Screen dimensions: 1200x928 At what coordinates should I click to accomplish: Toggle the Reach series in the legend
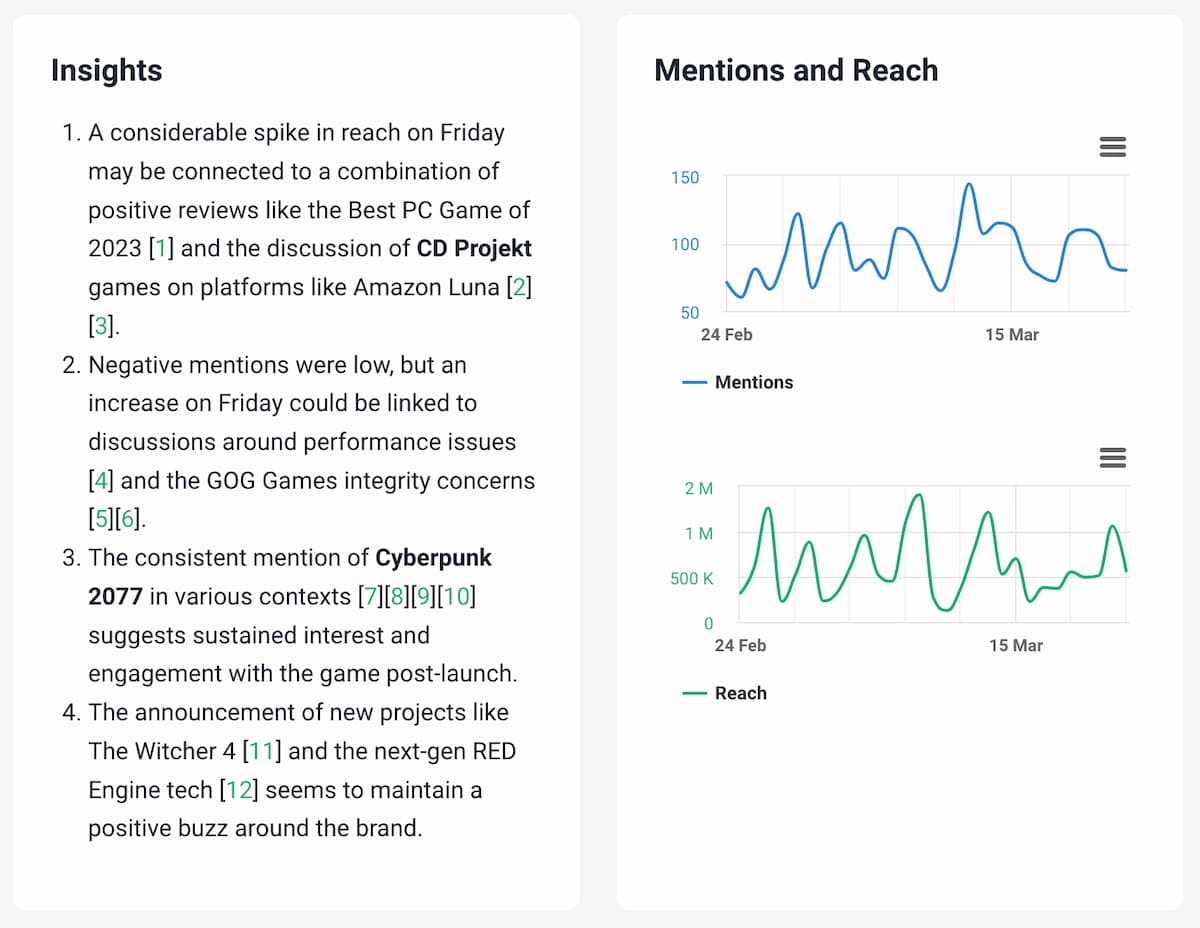[x=743, y=693]
